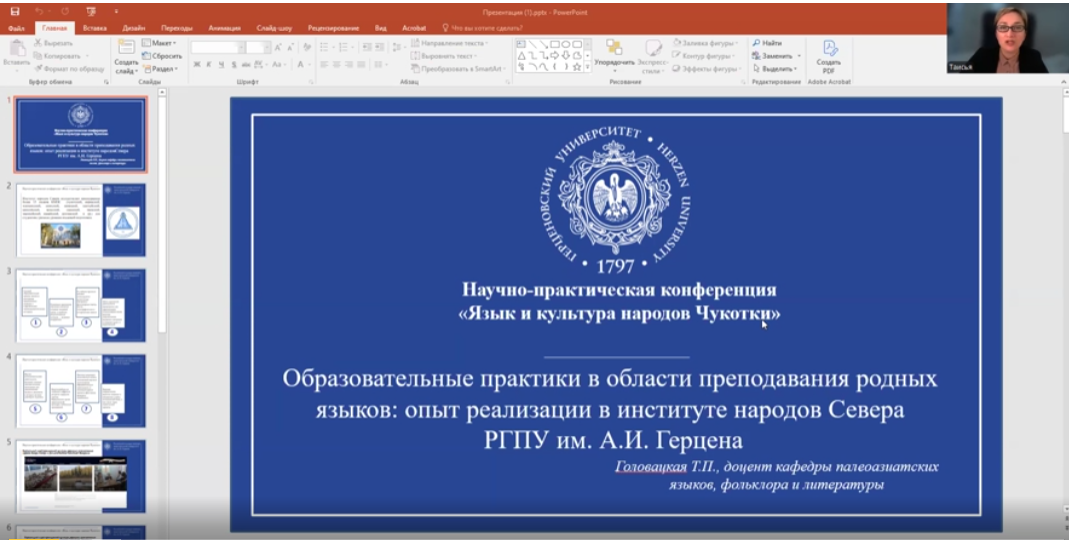
Task: Open the Макет layout dropdown
Action: 159,43
